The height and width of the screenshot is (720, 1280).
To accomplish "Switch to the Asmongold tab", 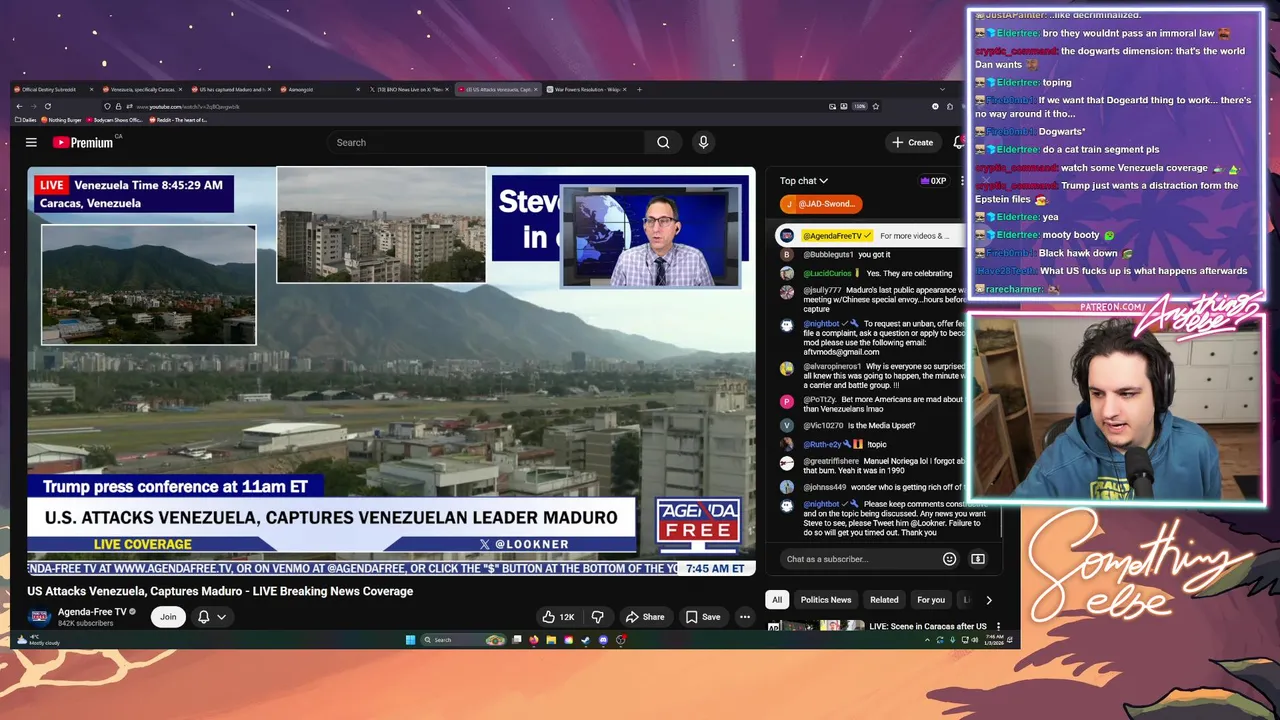I will pos(321,89).
